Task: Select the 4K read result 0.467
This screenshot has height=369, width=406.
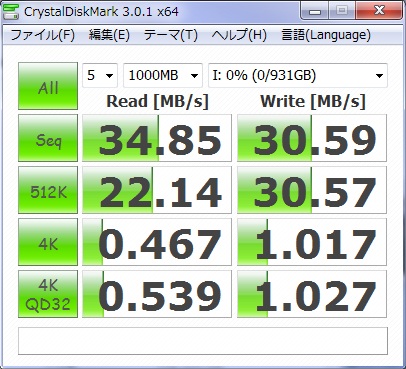Action: click(x=157, y=242)
